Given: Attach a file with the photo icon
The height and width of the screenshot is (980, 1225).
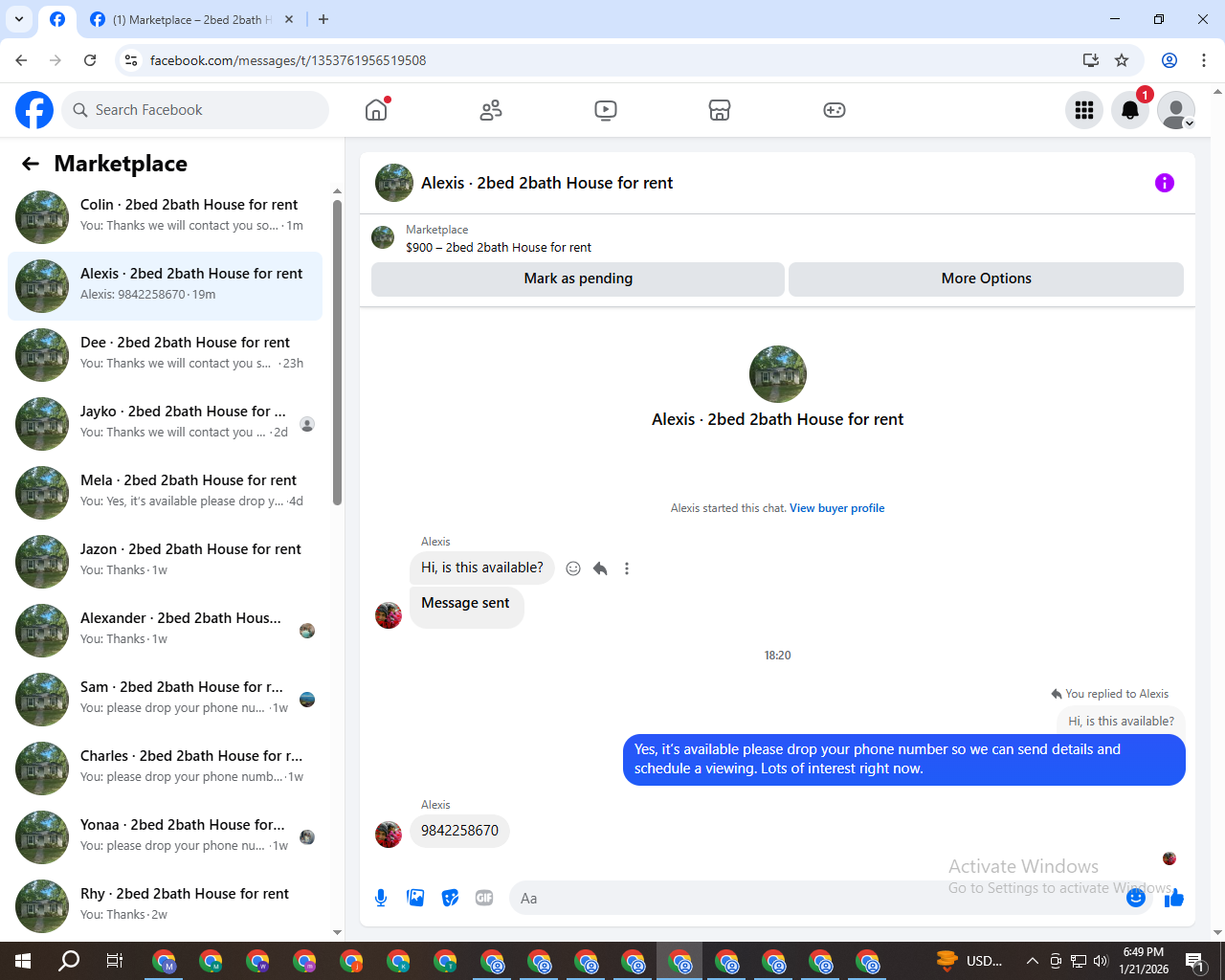Looking at the screenshot, I should click(x=415, y=898).
